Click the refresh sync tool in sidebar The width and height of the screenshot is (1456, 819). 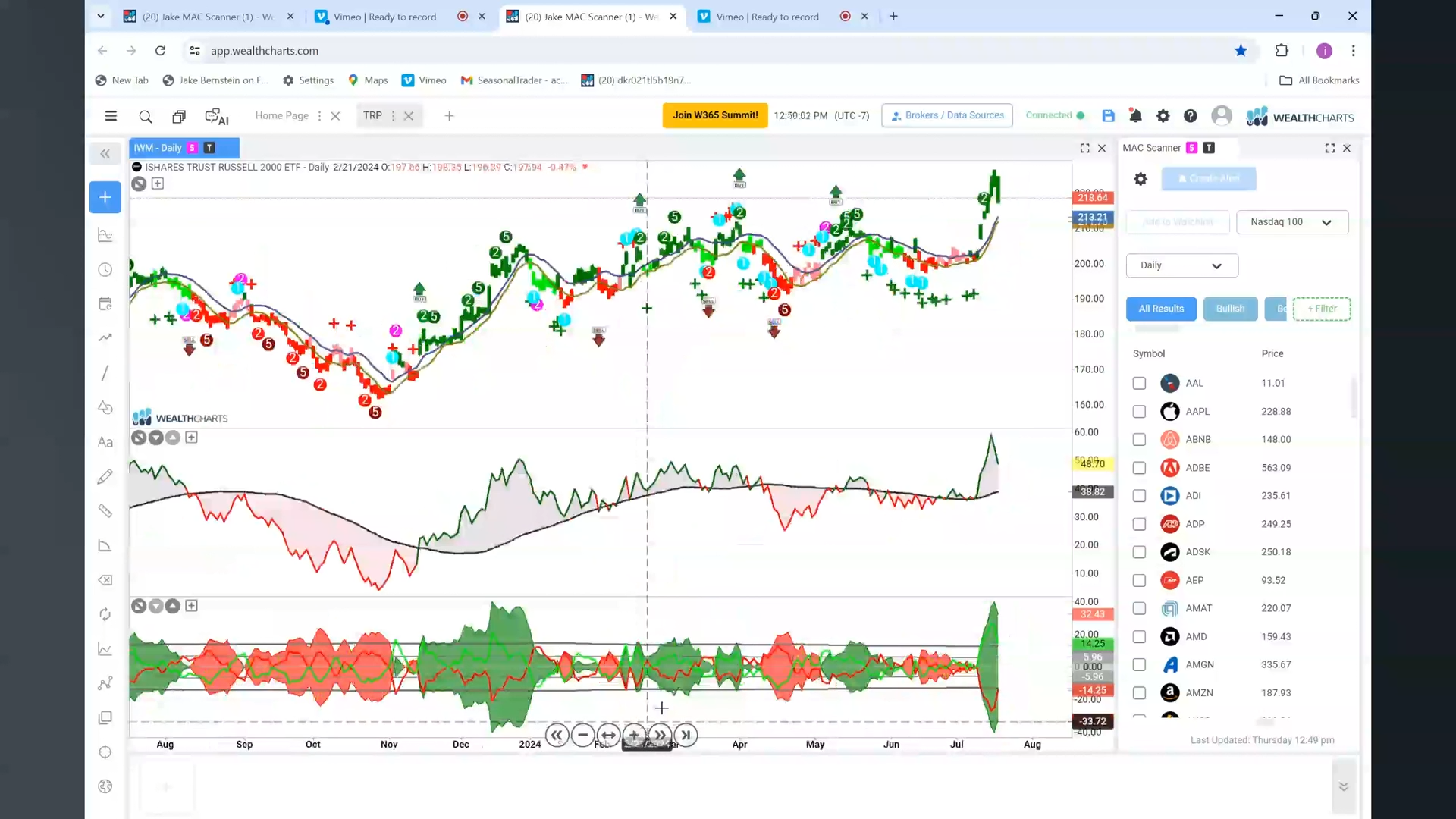(x=105, y=614)
